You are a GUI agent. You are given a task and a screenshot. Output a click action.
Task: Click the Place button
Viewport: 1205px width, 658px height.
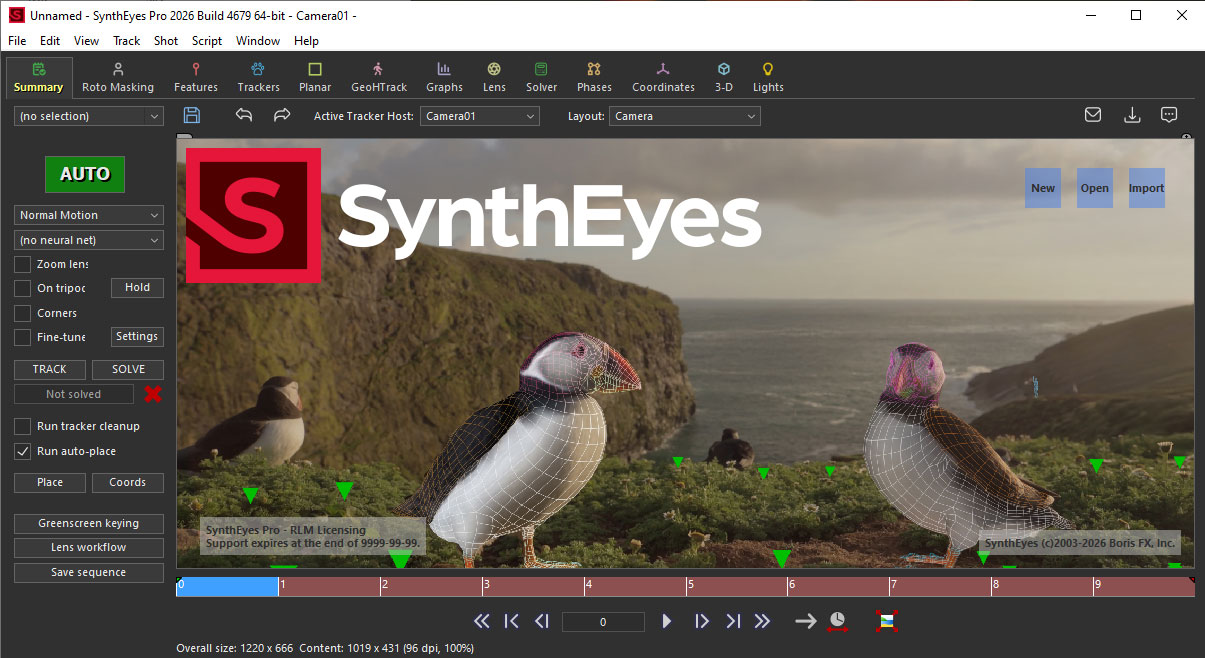50,482
